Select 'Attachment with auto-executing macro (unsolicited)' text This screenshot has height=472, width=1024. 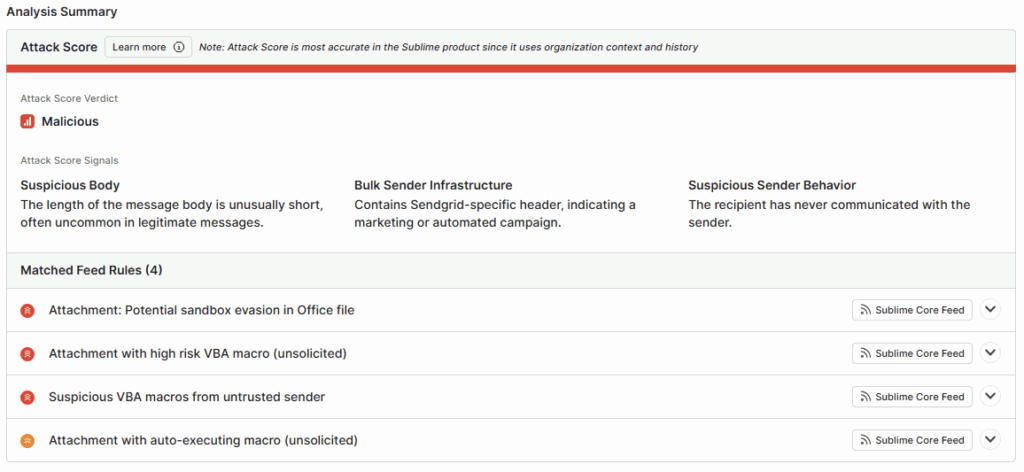(202, 441)
